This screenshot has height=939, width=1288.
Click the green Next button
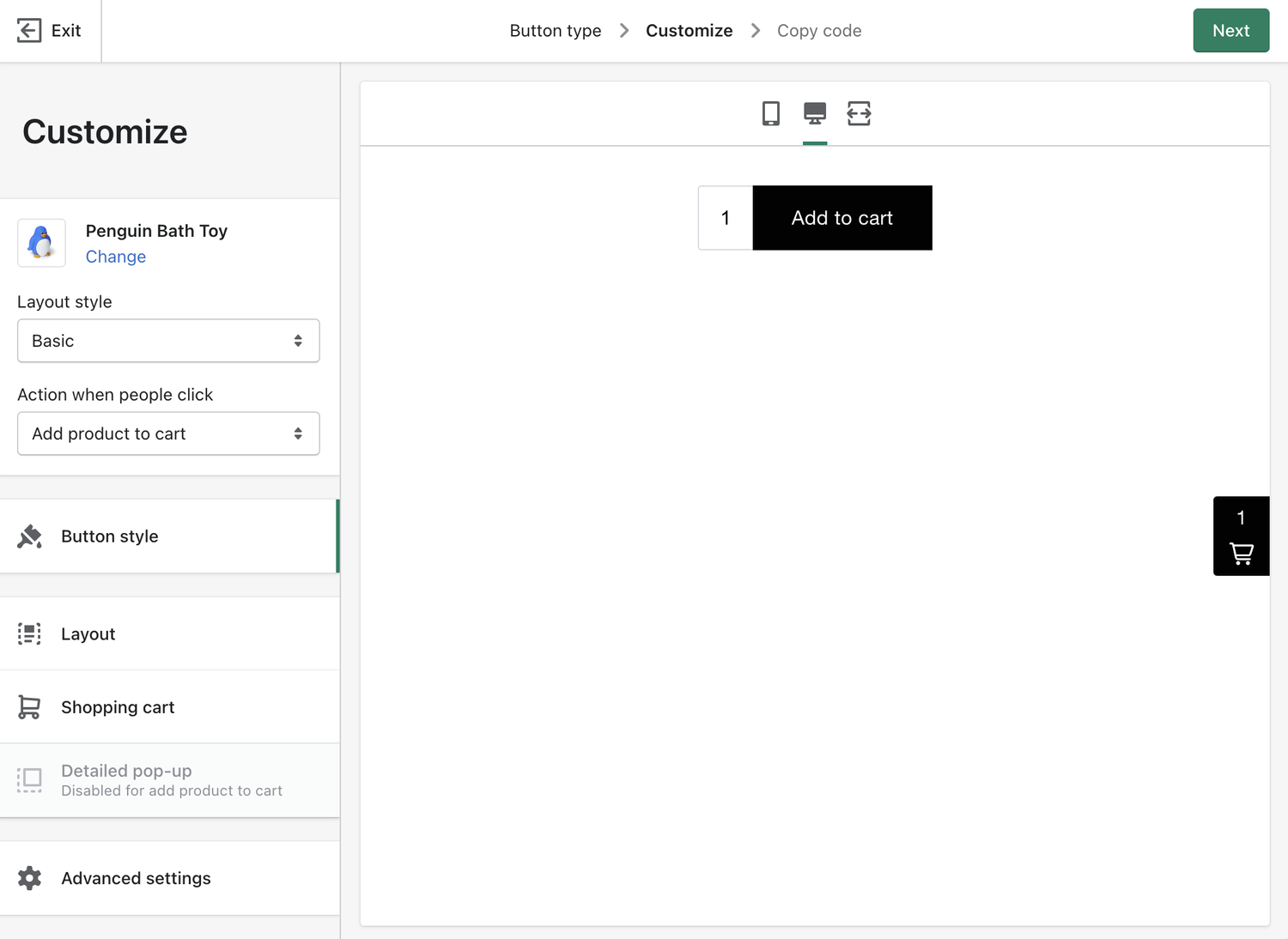point(1230,30)
